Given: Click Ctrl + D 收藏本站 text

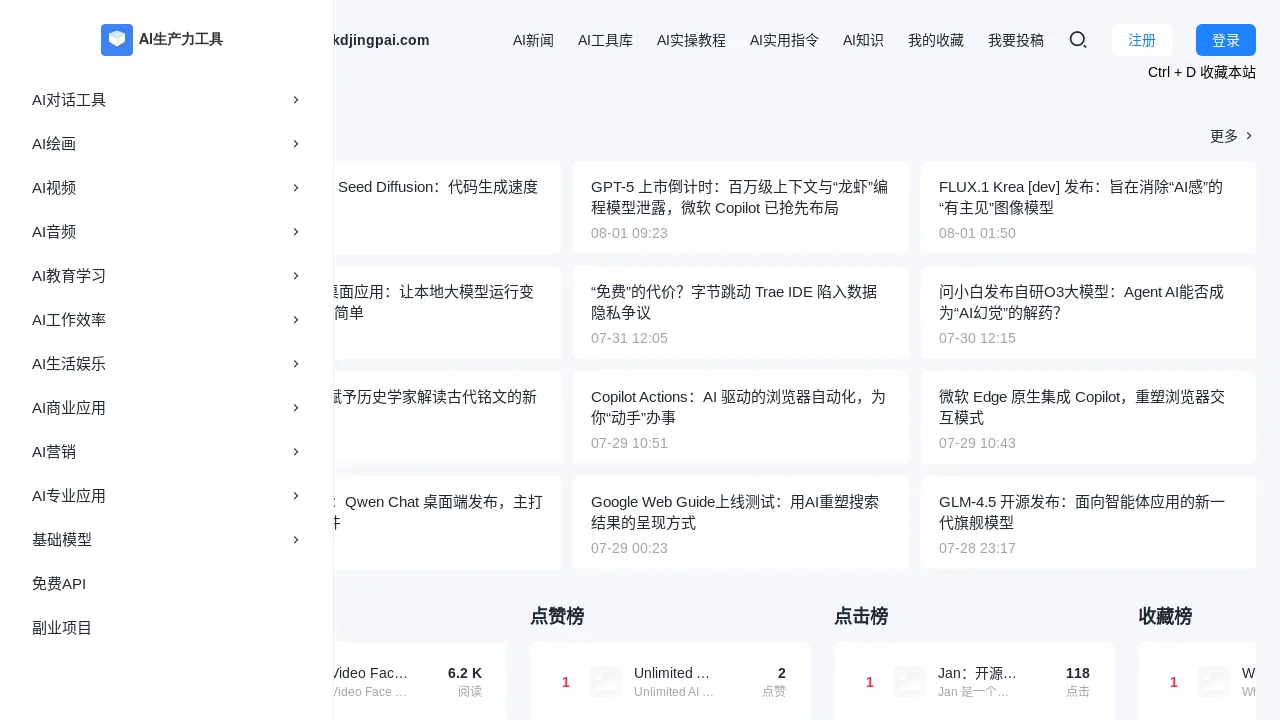Looking at the screenshot, I should tap(1202, 72).
